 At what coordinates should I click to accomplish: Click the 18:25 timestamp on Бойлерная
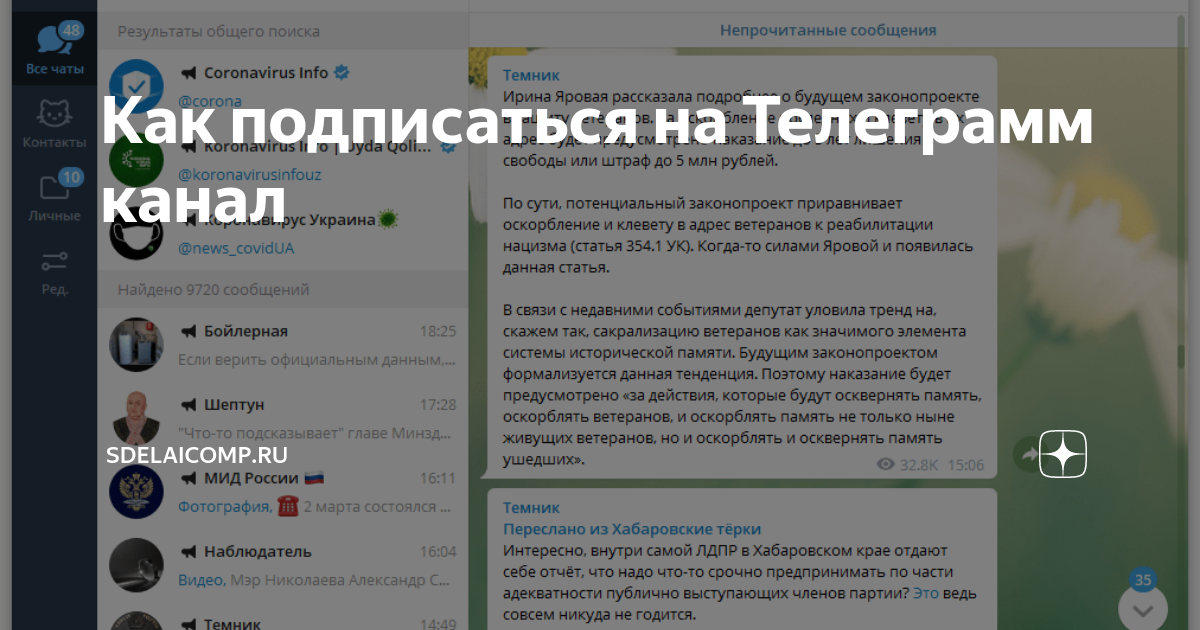pyautogui.click(x=438, y=332)
